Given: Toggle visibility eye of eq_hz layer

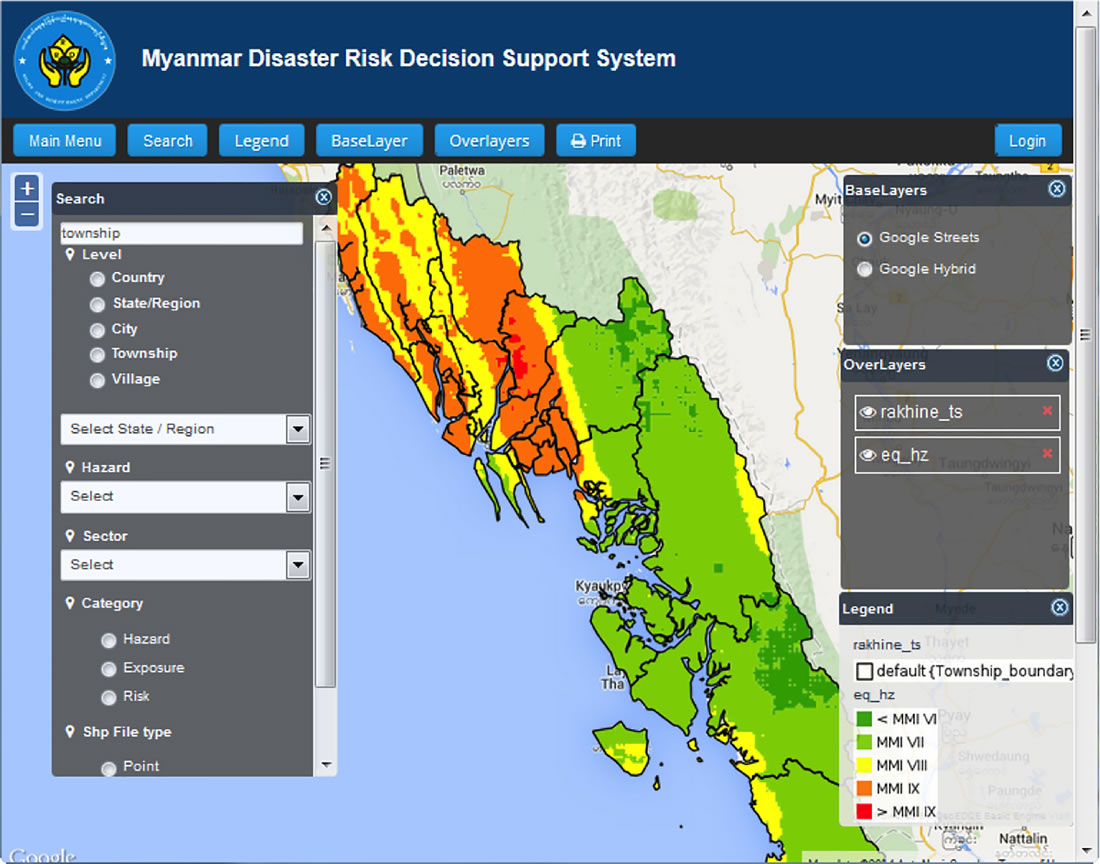Looking at the screenshot, I should [868, 455].
